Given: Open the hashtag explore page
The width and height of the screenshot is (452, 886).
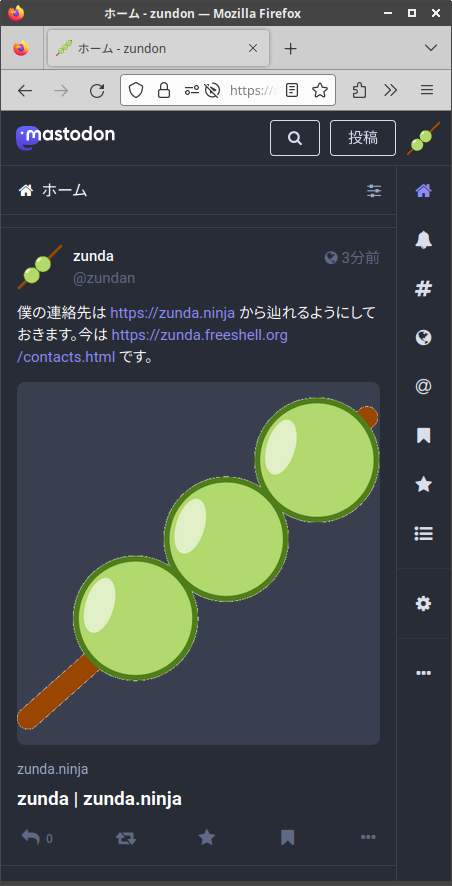Looking at the screenshot, I should point(424,289).
